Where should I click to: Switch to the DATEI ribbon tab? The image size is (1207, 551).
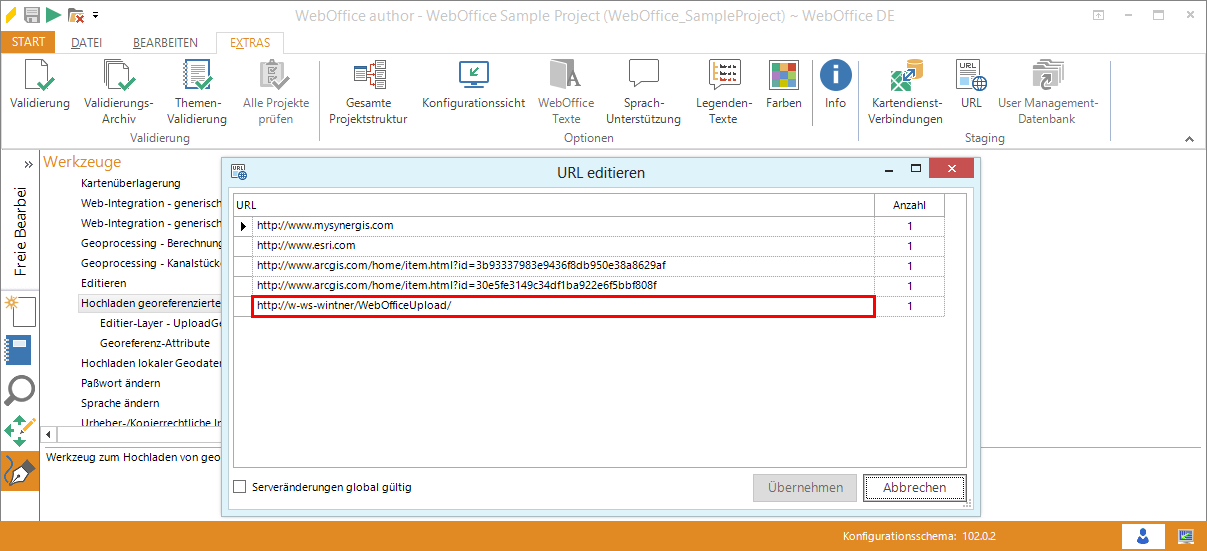87,43
